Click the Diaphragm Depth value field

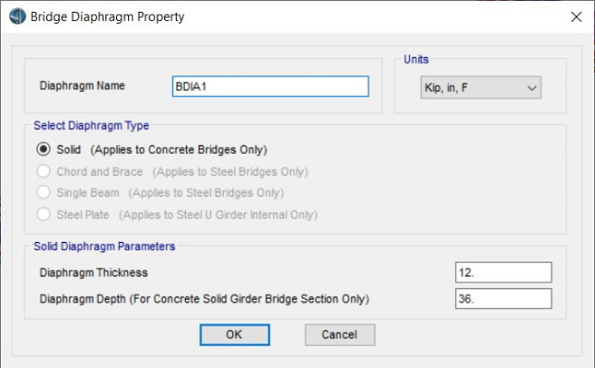pos(503,299)
